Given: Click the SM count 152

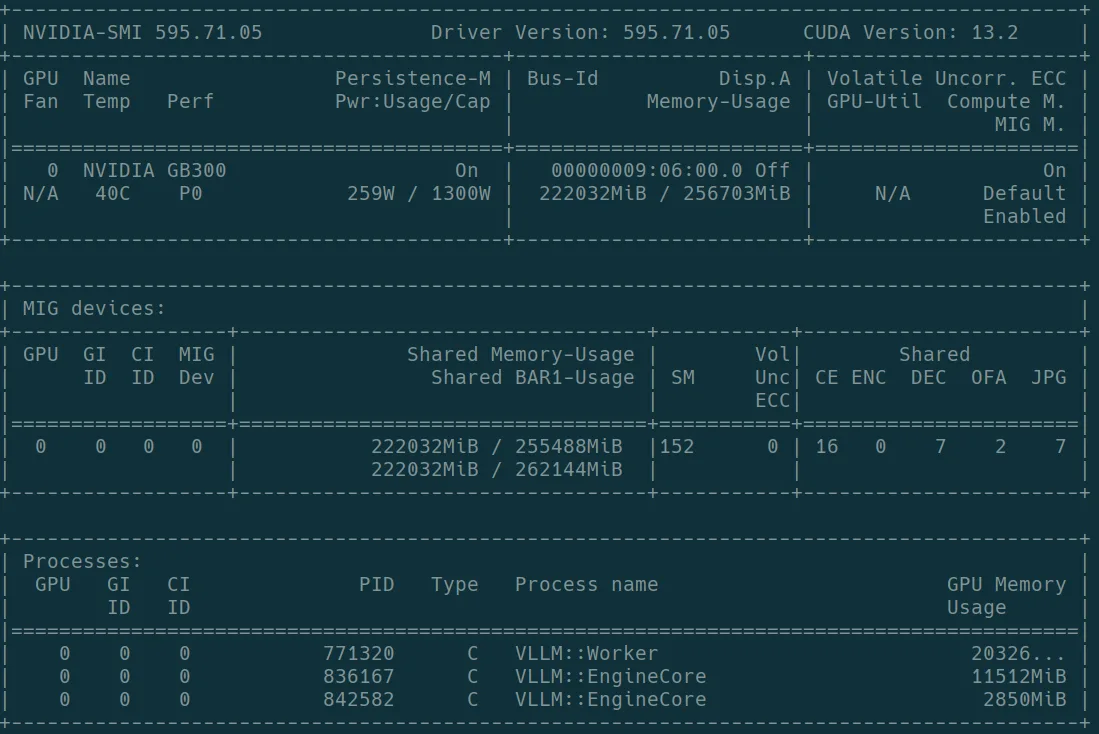Looking at the screenshot, I should click(676, 447).
